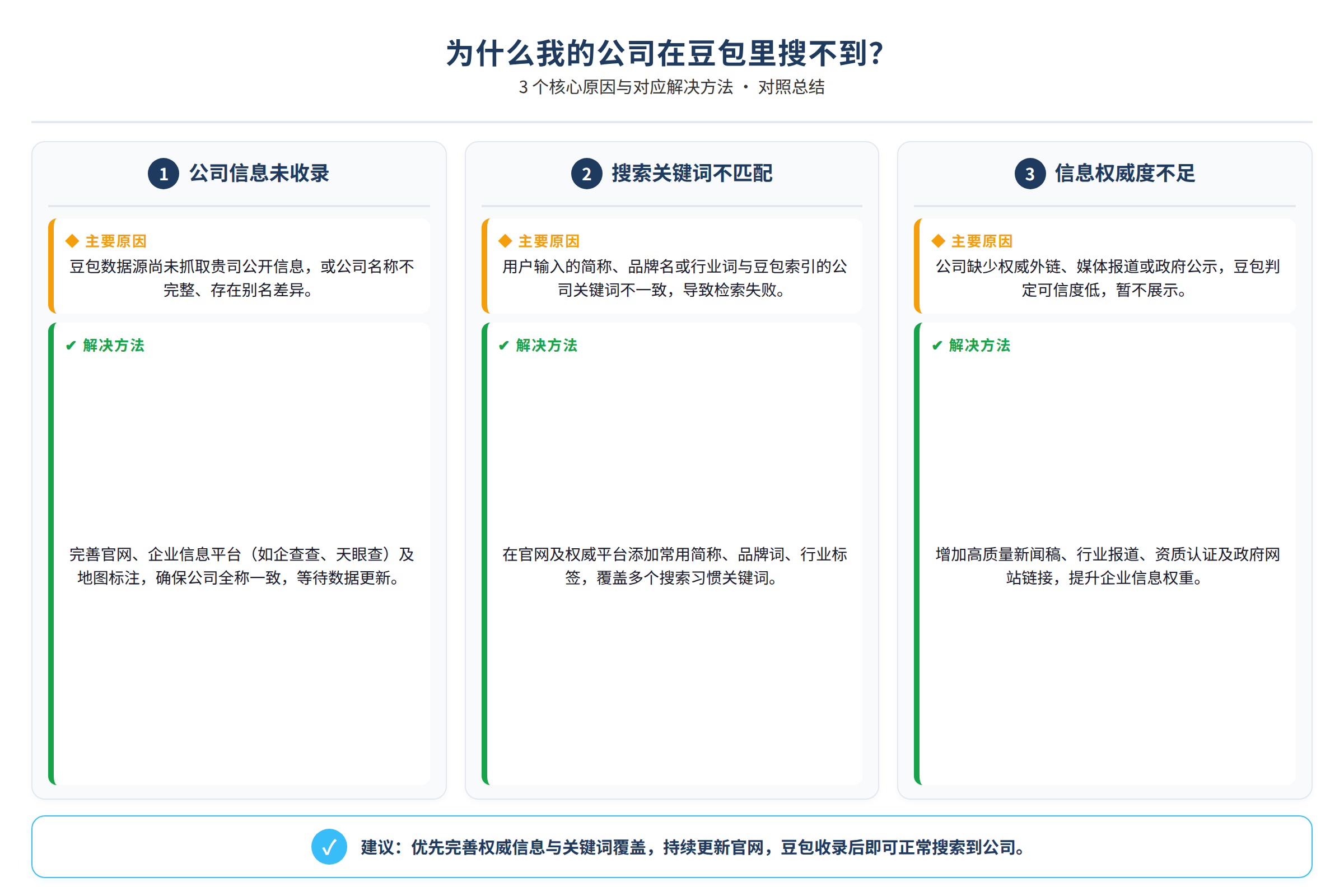Click green checkmark in 搜索关键词不匹配 card
The image size is (1344, 896).
(x=503, y=346)
